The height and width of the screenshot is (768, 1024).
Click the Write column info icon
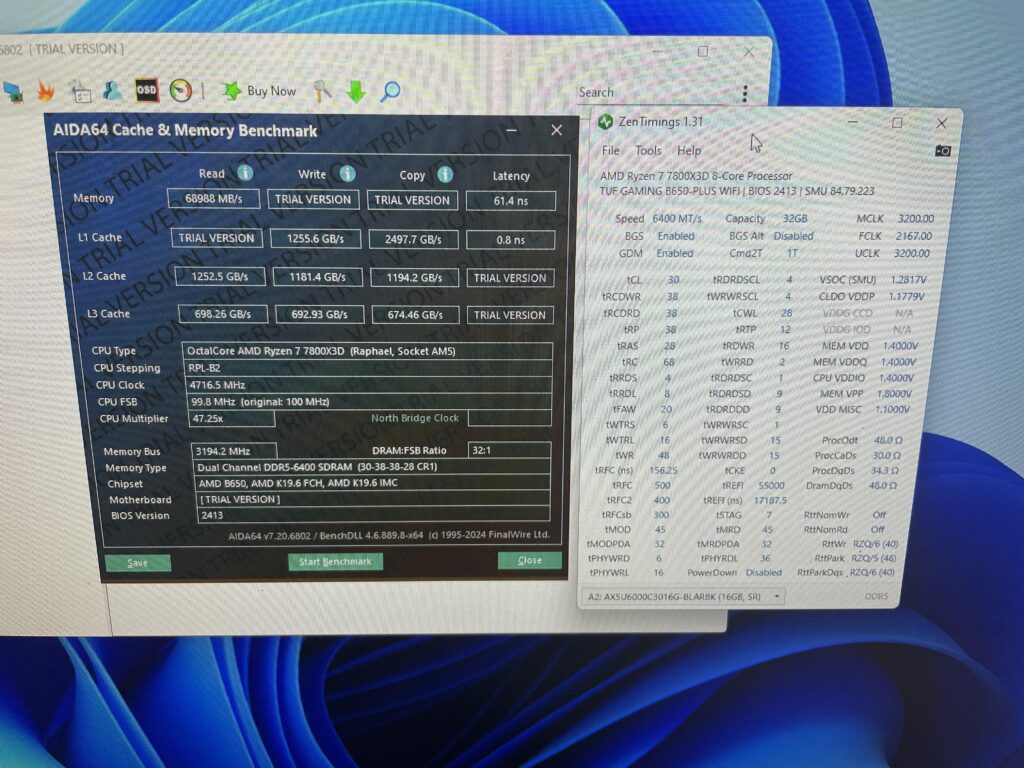(x=347, y=174)
